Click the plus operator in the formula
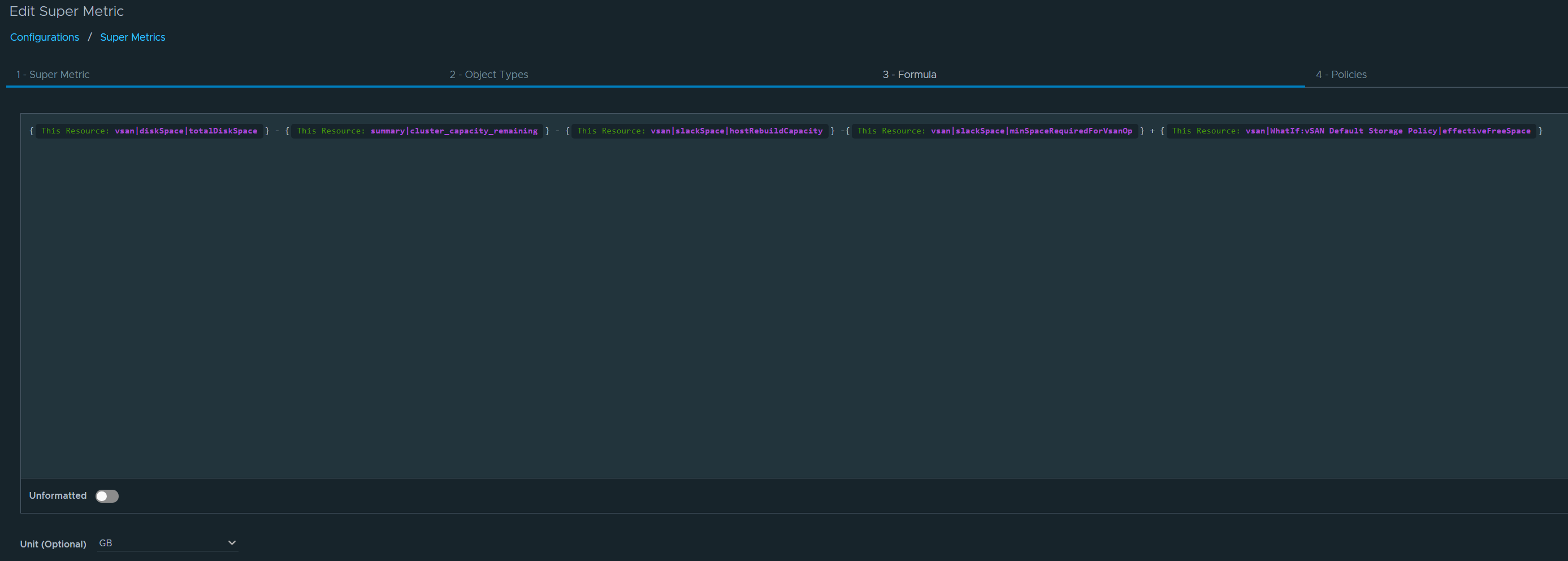 coord(1151,131)
